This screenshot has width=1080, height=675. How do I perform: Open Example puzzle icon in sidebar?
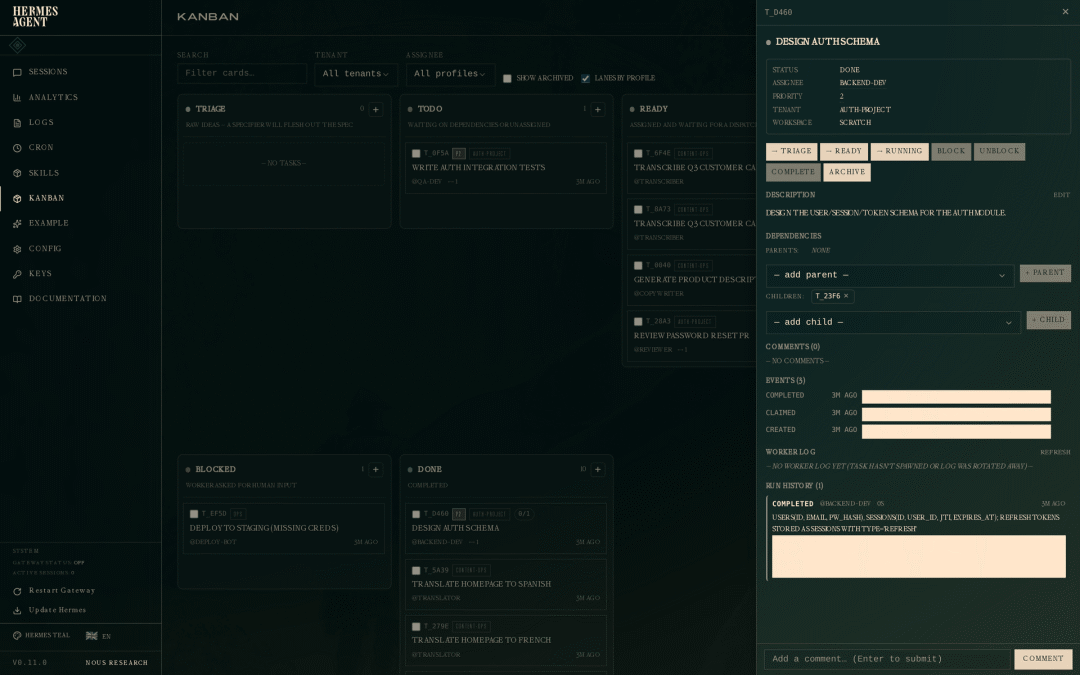[x=17, y=224]
